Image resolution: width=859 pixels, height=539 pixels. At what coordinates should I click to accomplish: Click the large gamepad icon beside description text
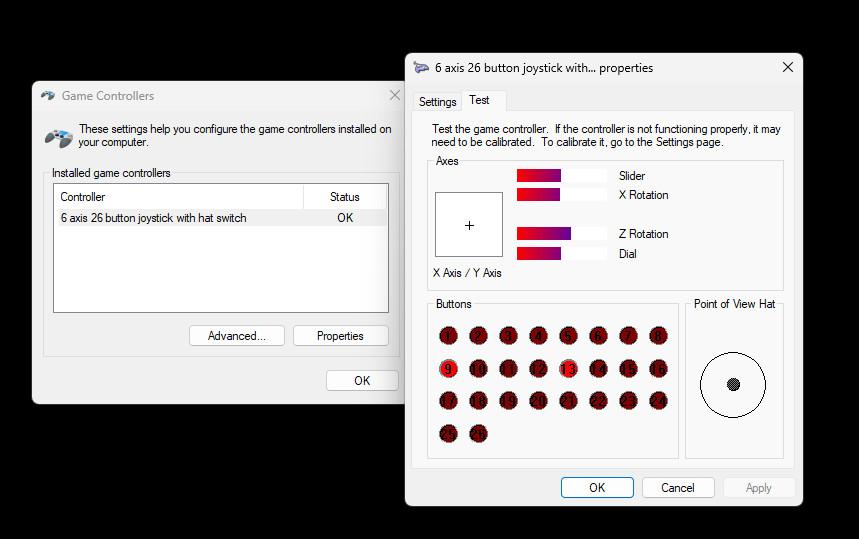coord(59,137)
